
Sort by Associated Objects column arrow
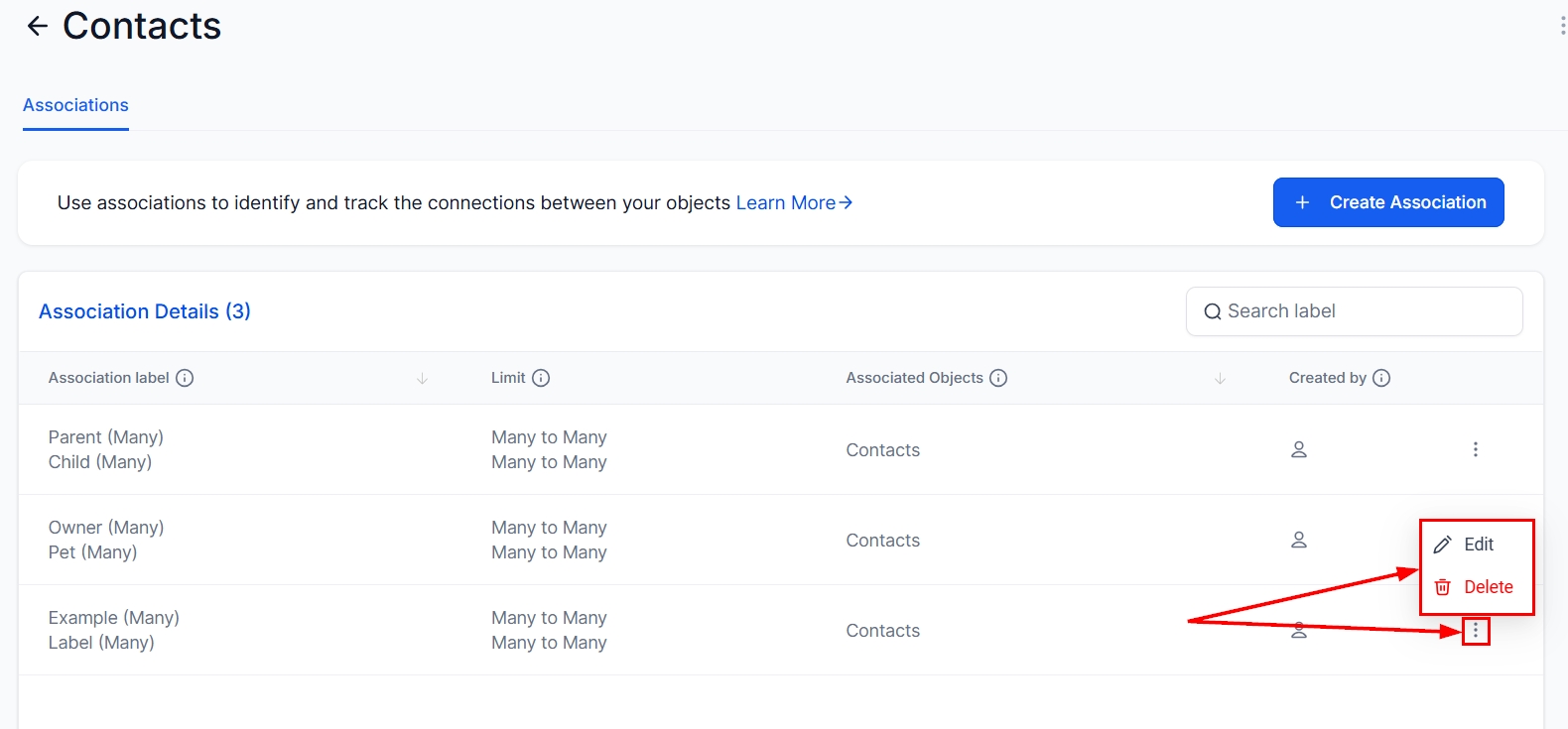tap(1220, 378)
